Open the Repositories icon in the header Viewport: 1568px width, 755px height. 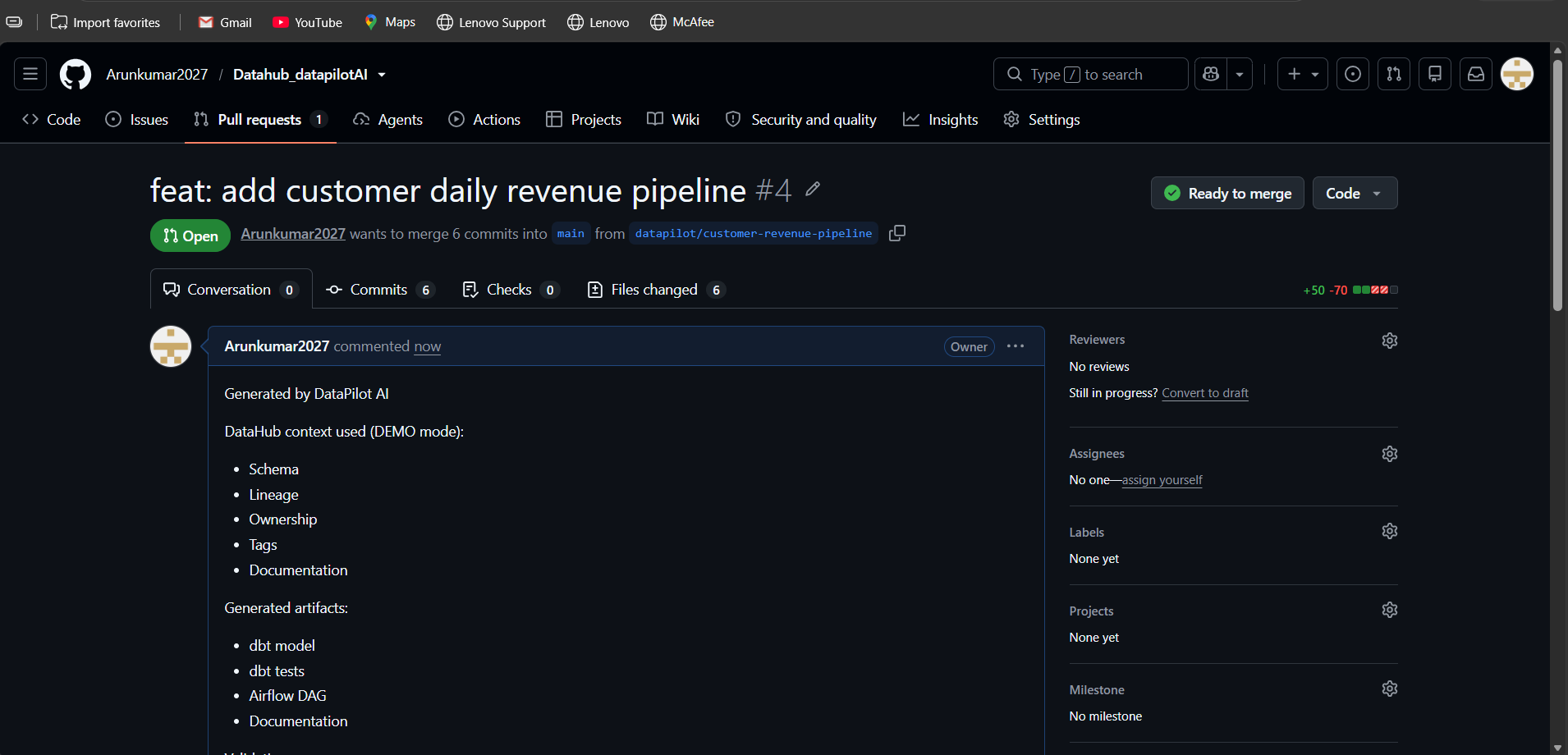click(x=1435, y=75)
